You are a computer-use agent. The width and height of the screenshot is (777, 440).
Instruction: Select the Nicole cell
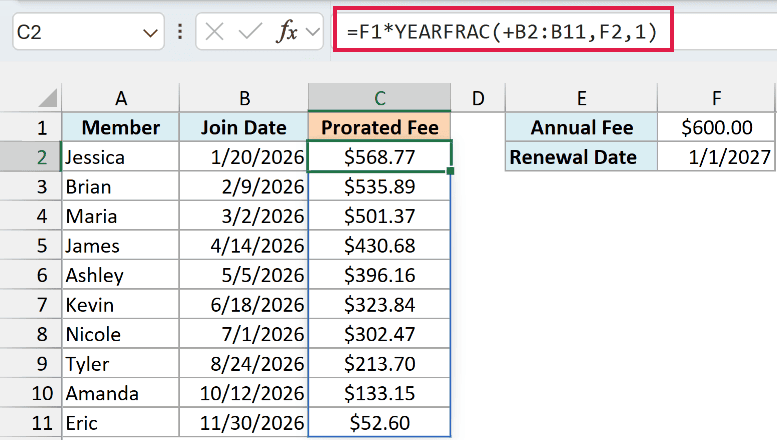pos(120,334)
